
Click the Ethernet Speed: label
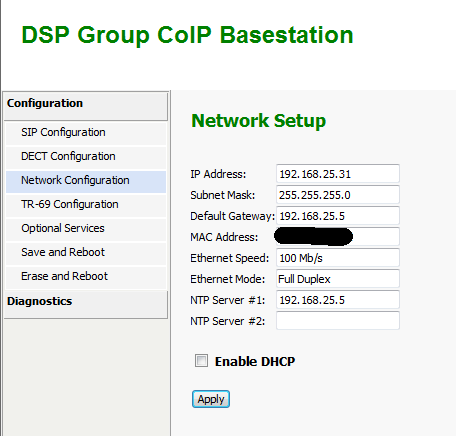click(230, 258)
